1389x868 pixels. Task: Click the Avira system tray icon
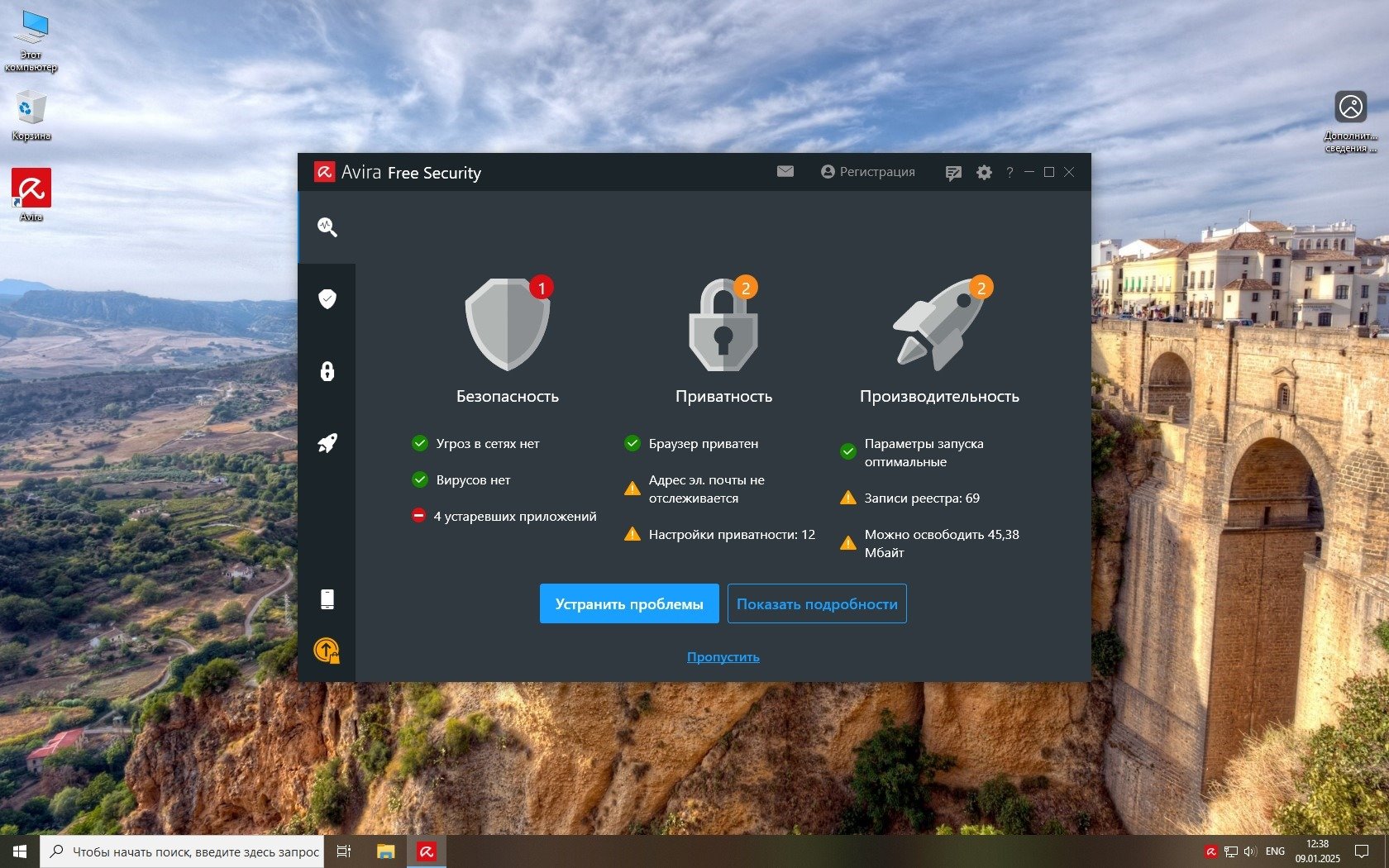(x=1211, y=851)
